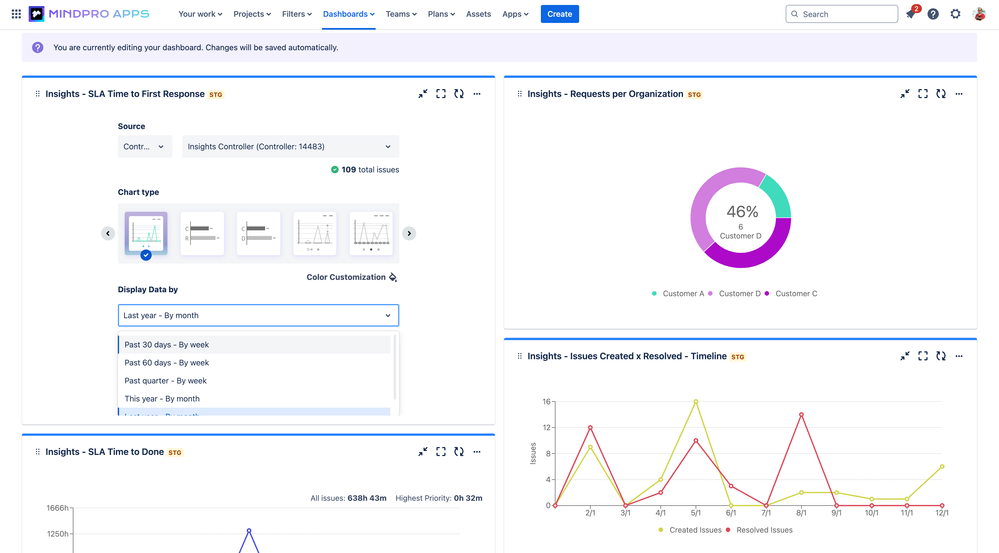This screenshot has height=553, width=999.
Task: Toggle Created Issues legend in the timeline chart
Action: pos(689,530)
